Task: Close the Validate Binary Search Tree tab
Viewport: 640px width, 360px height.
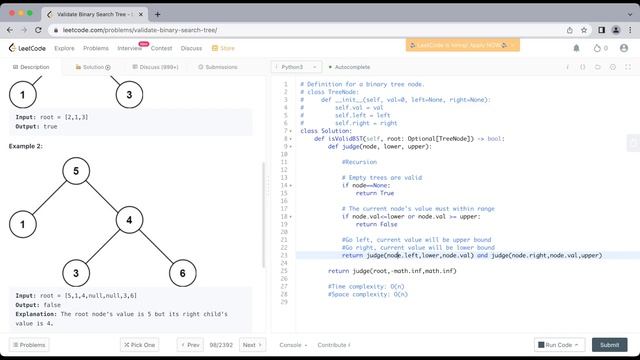Action: [x=141, y=14]
